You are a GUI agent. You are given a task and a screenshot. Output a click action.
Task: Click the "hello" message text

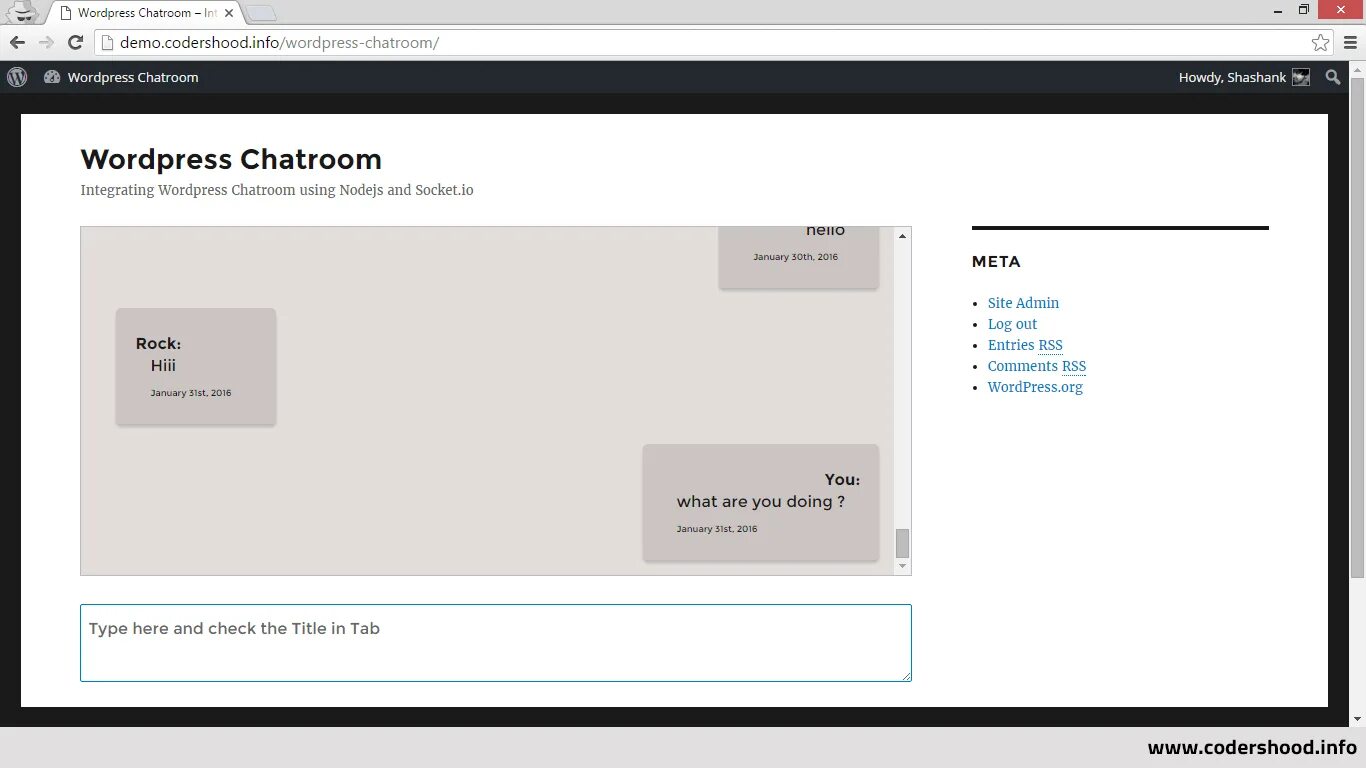[x=825, y=231]
